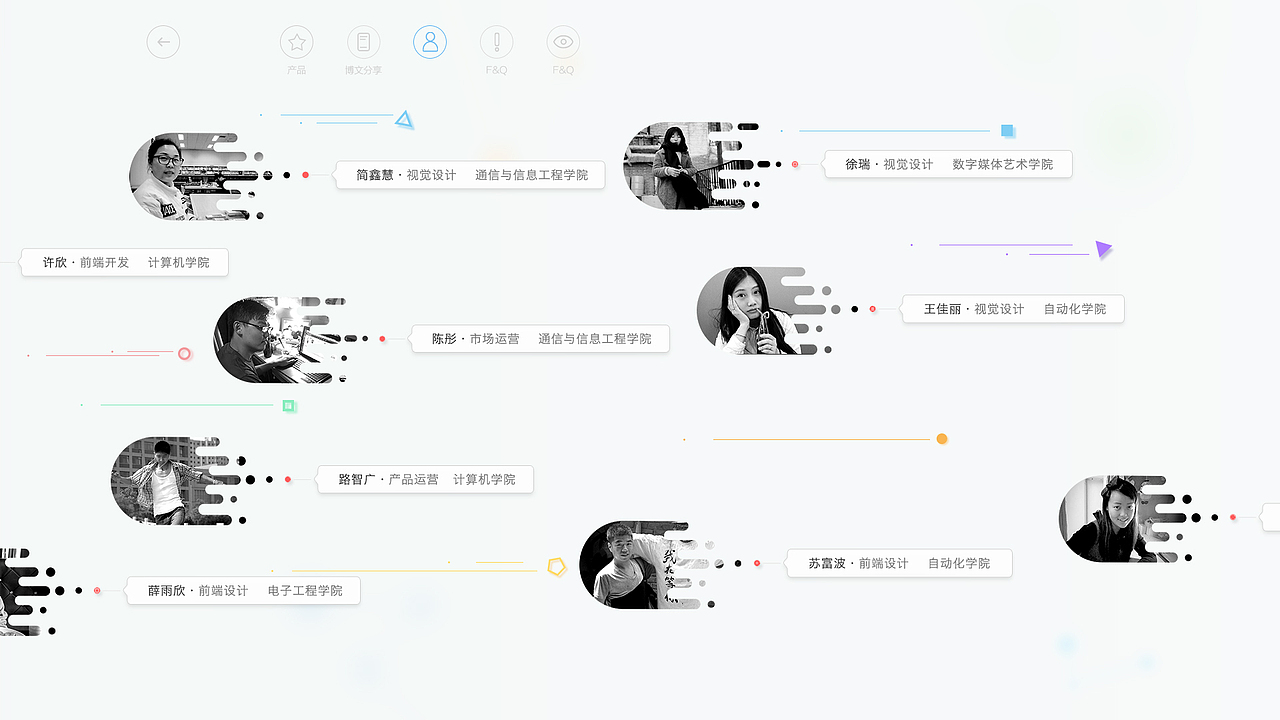The image size is (1280, 720).
Task: Open the 产品 section via star icon
Action: (x=296, y=42)
